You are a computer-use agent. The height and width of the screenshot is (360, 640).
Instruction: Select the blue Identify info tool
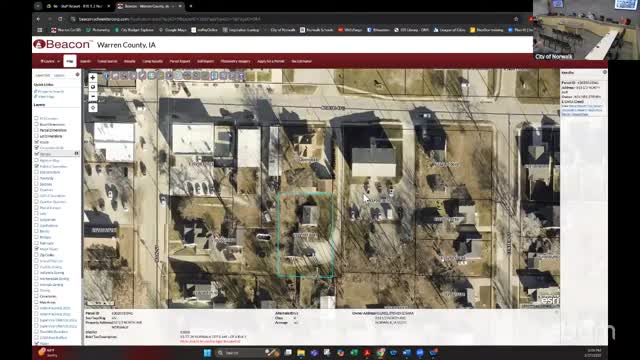tap(107, 76)
